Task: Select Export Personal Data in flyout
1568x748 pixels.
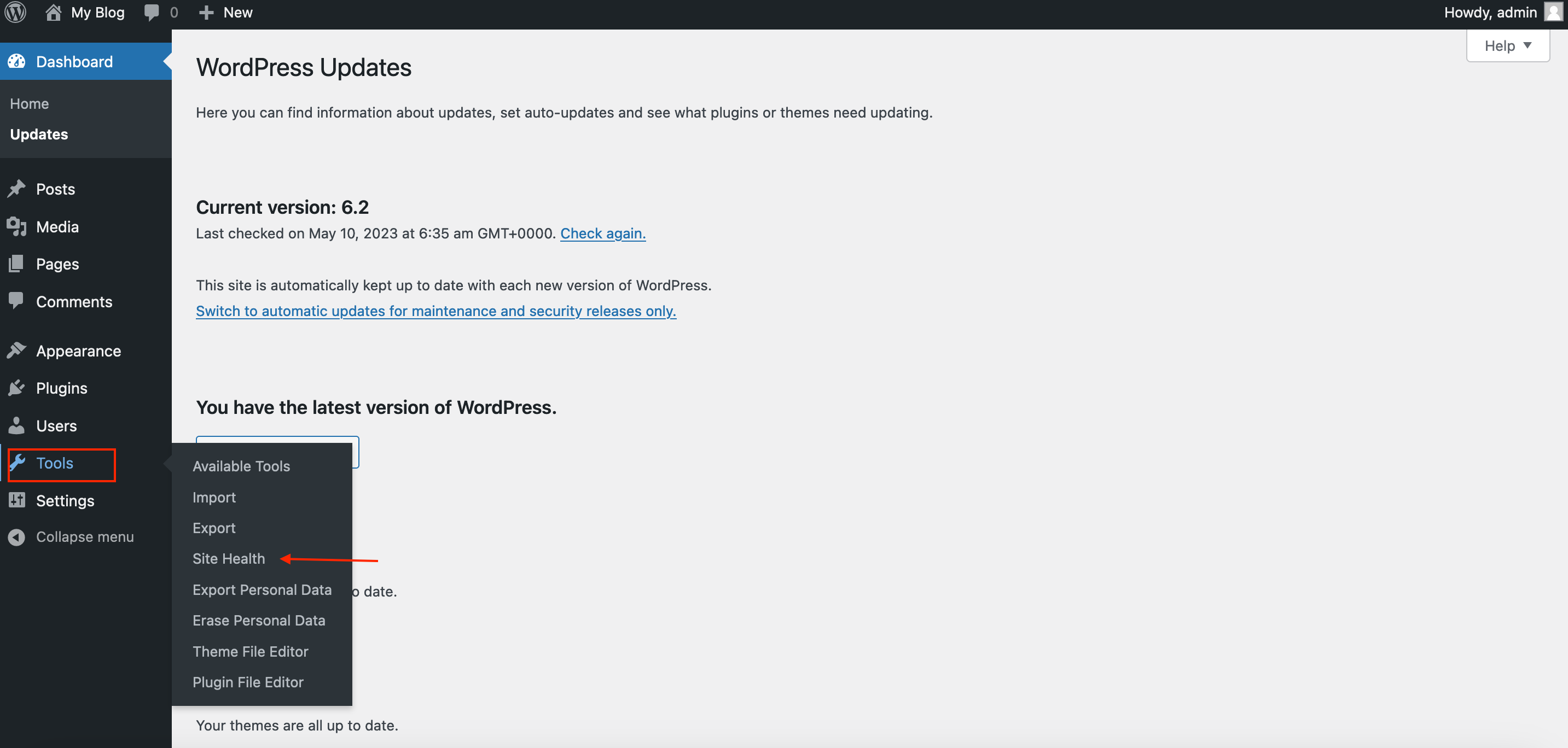Action: 262,589
